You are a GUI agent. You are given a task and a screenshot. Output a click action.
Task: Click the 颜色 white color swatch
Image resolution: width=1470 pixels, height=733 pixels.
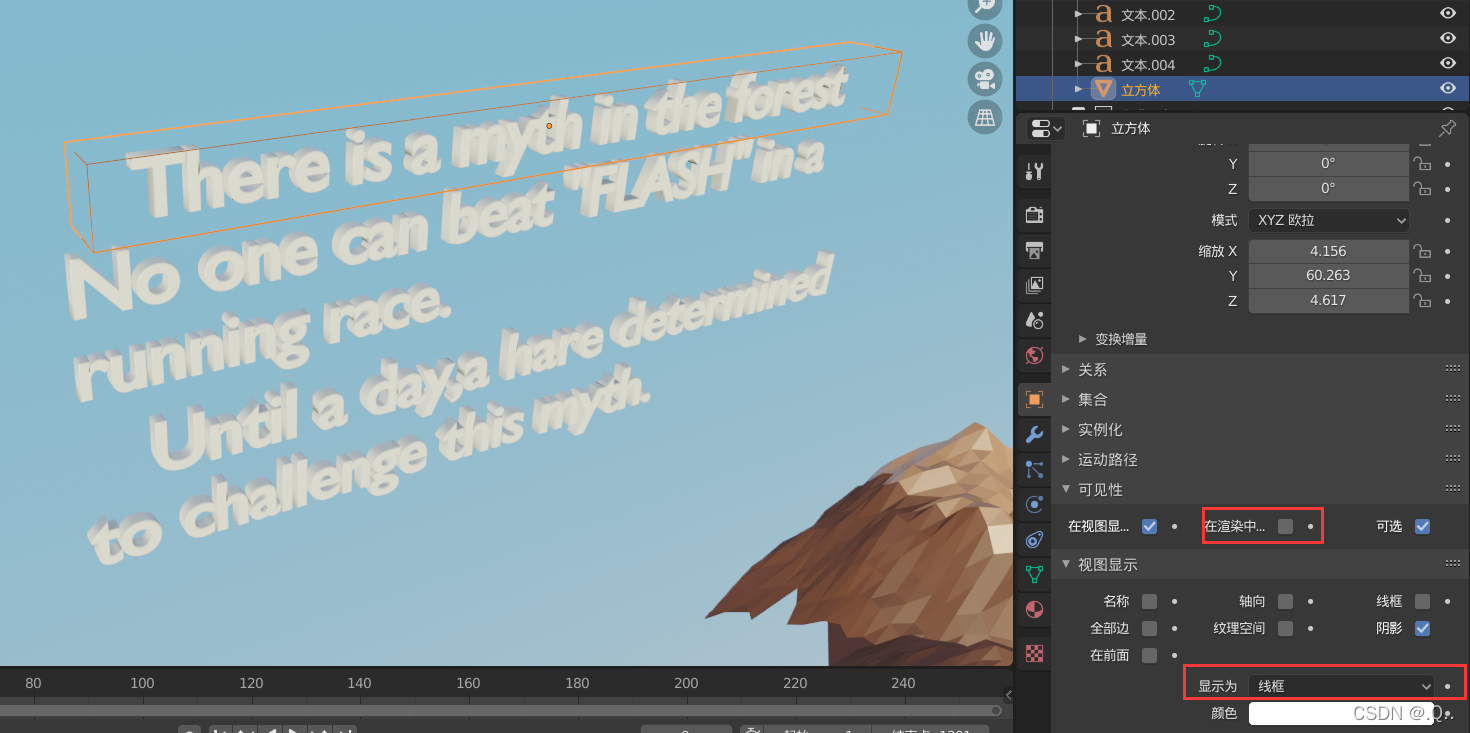point(1341,713)
